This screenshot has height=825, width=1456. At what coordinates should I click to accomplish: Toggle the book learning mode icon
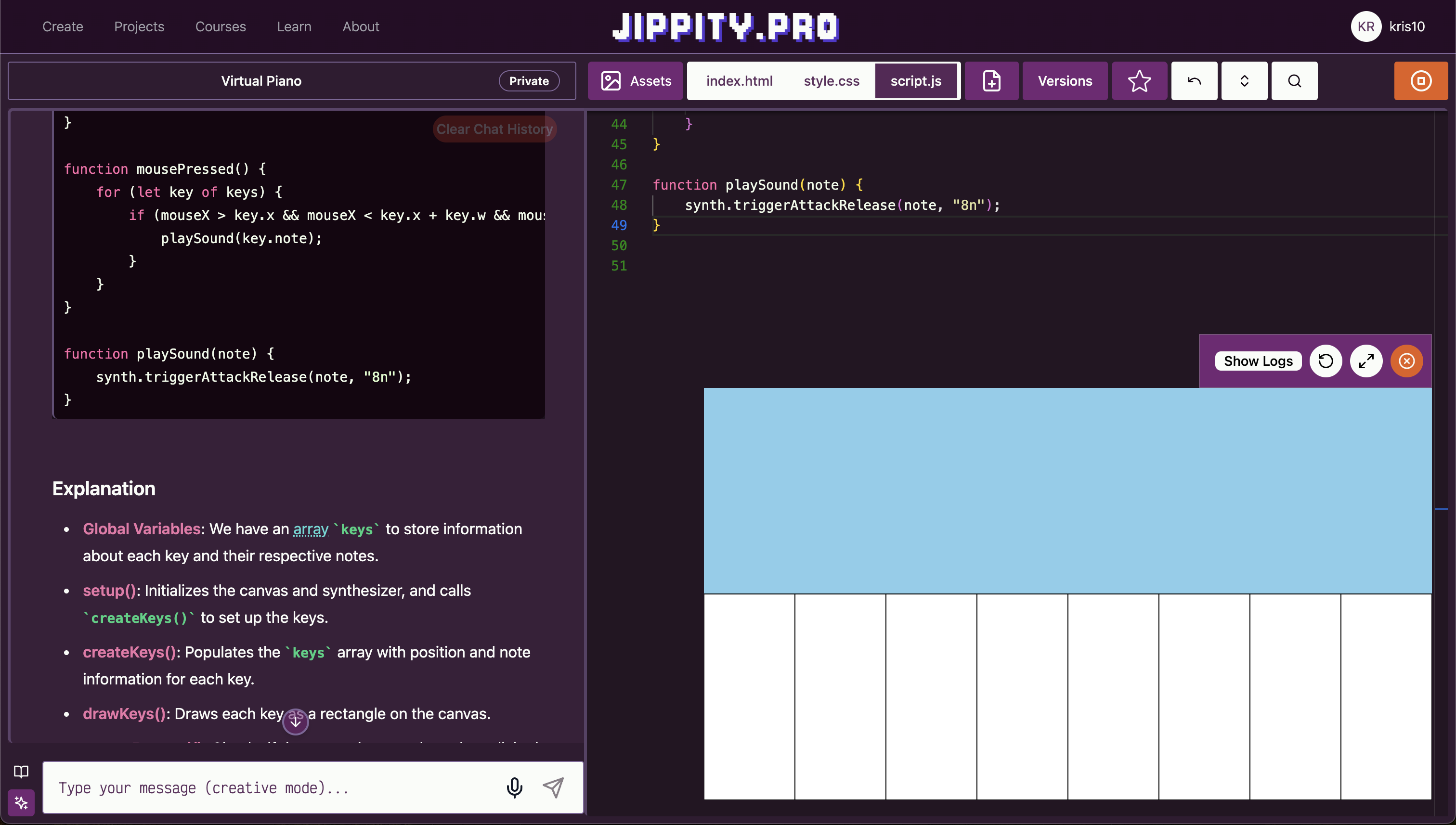pos(21,771)
